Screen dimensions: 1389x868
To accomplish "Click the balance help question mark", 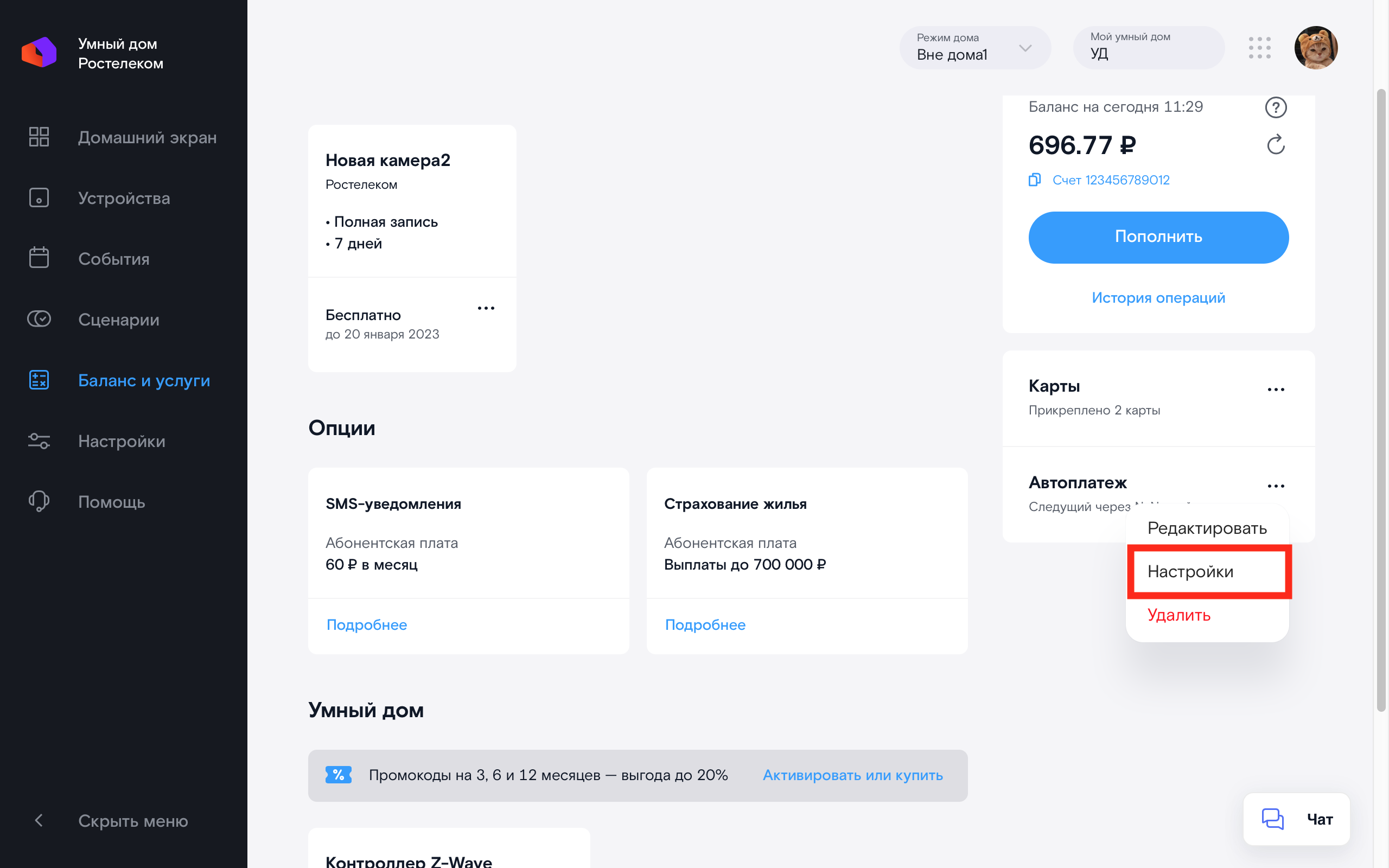I will 1276,107.
